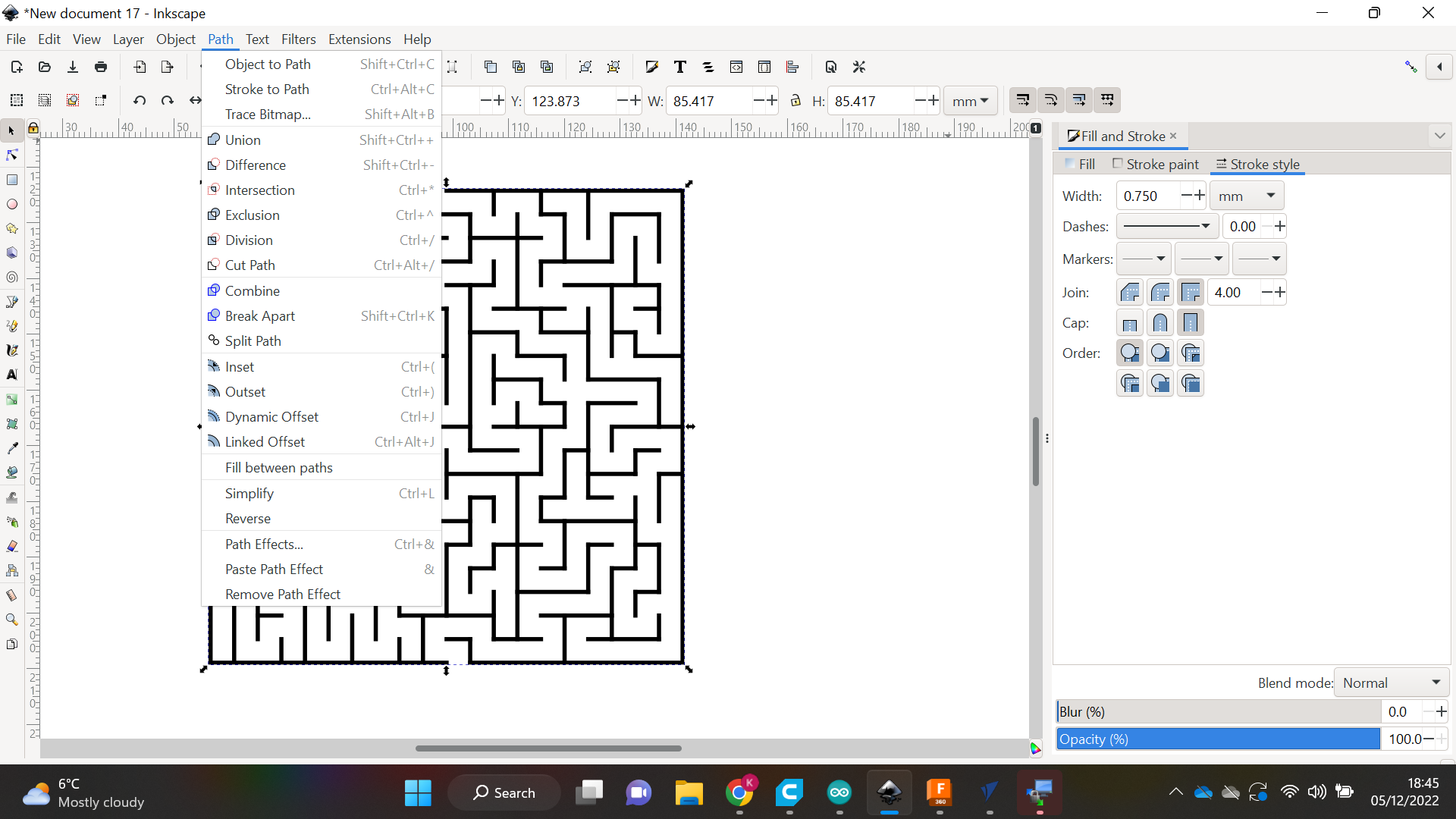The height and width of the screenshot is (819, 1456).
Task: Activate the Ellipse tool
Action: (x=12, y=204)
